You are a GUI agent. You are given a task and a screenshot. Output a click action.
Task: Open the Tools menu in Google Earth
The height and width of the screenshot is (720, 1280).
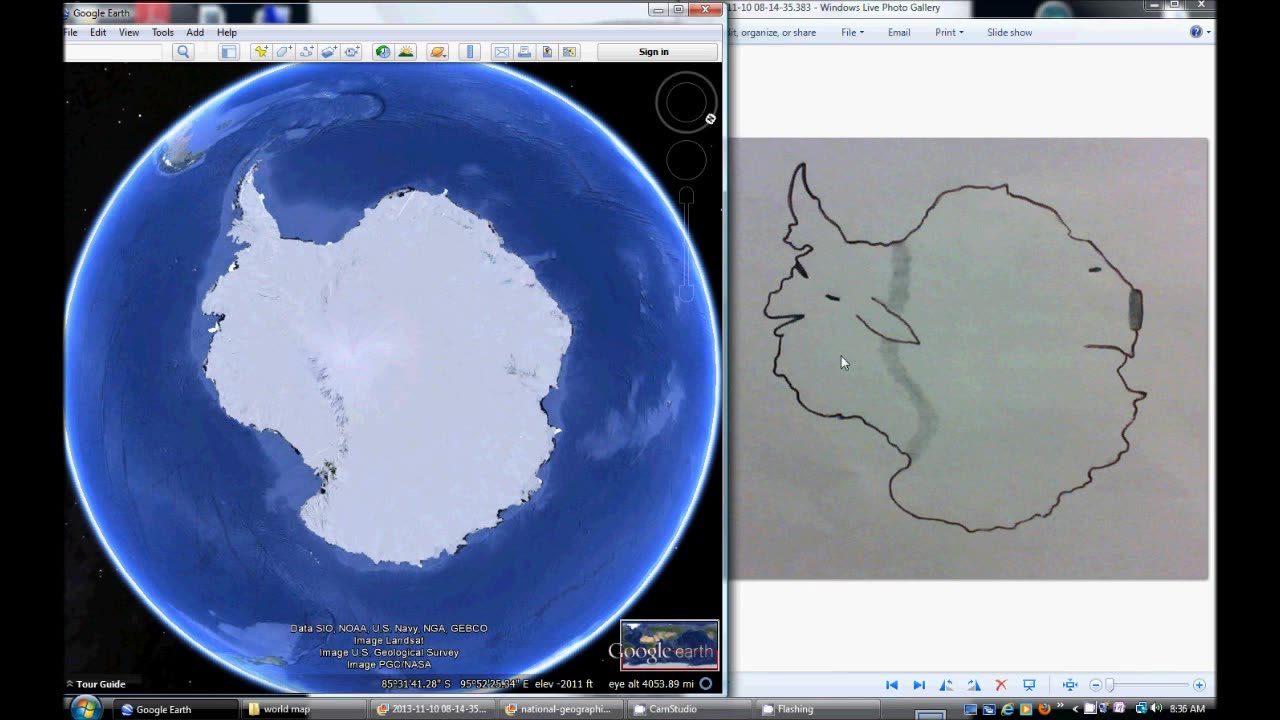pos(163,32)
